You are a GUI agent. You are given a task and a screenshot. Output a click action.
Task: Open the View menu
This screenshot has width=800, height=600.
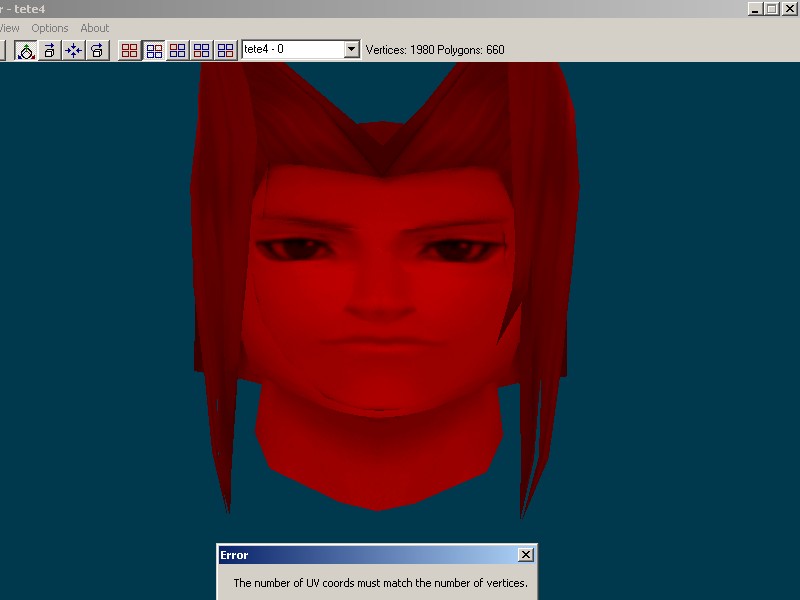click(x=8, y=28)
